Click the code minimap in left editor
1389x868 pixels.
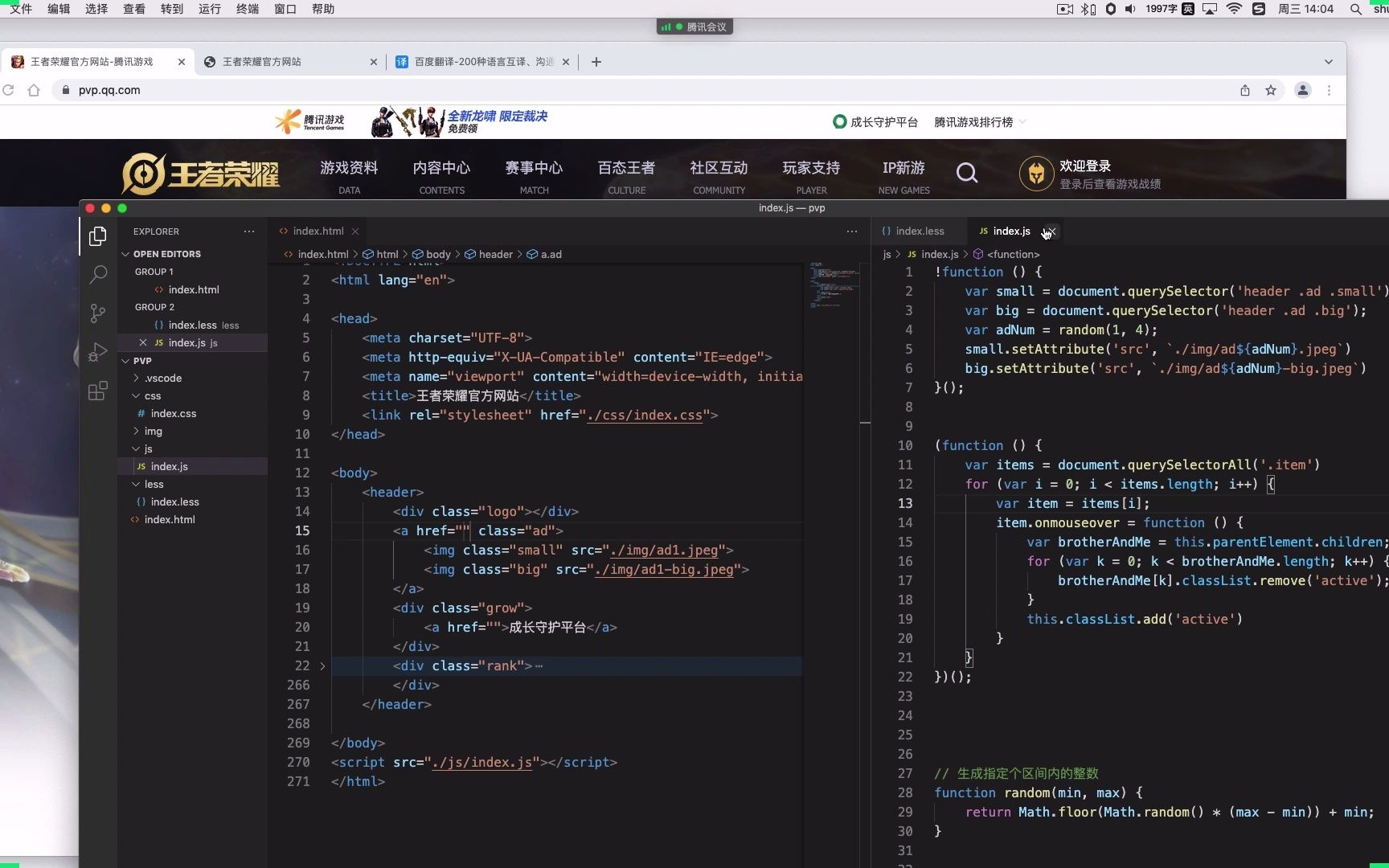click(835, 285)
